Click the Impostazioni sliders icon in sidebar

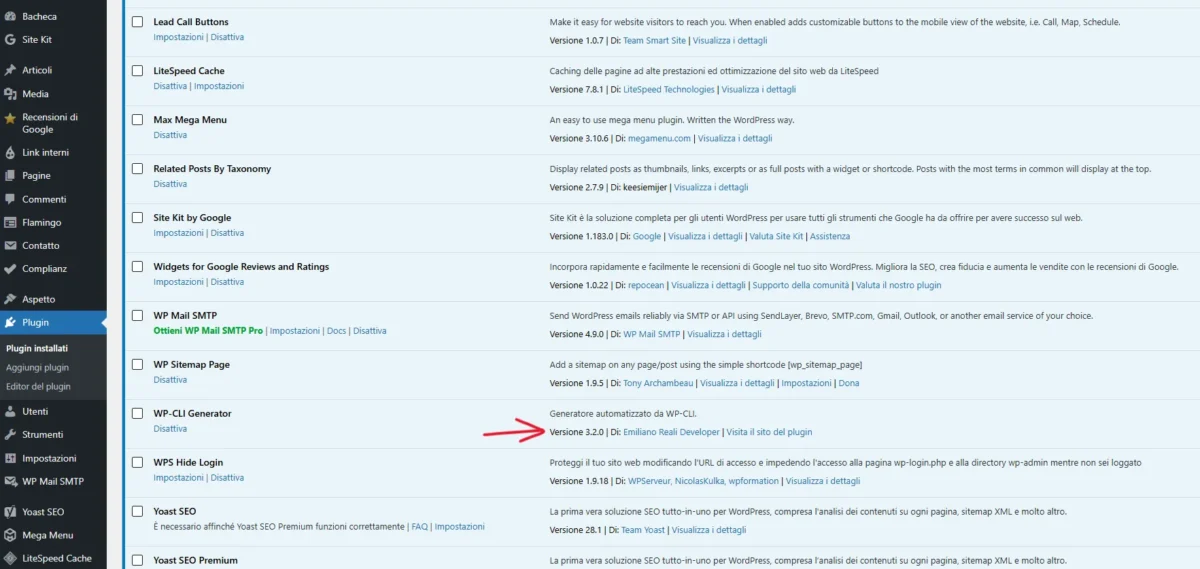coord(10,458)
